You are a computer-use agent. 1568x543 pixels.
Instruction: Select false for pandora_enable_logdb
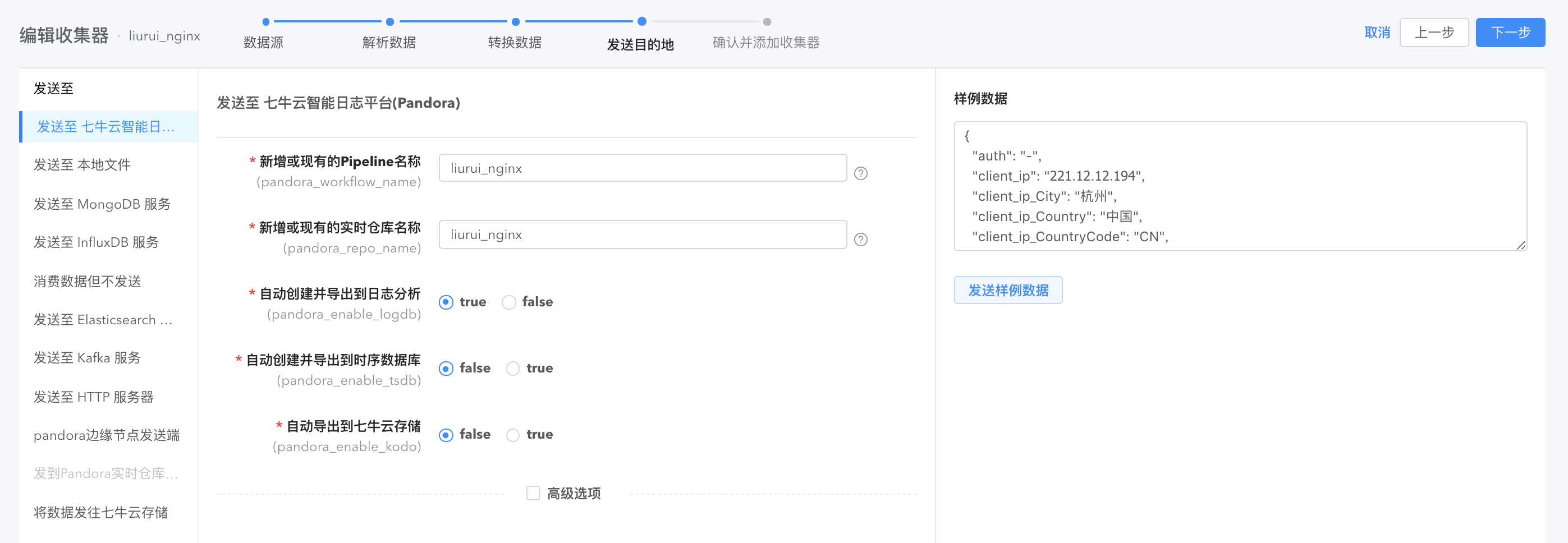(509, 302)
